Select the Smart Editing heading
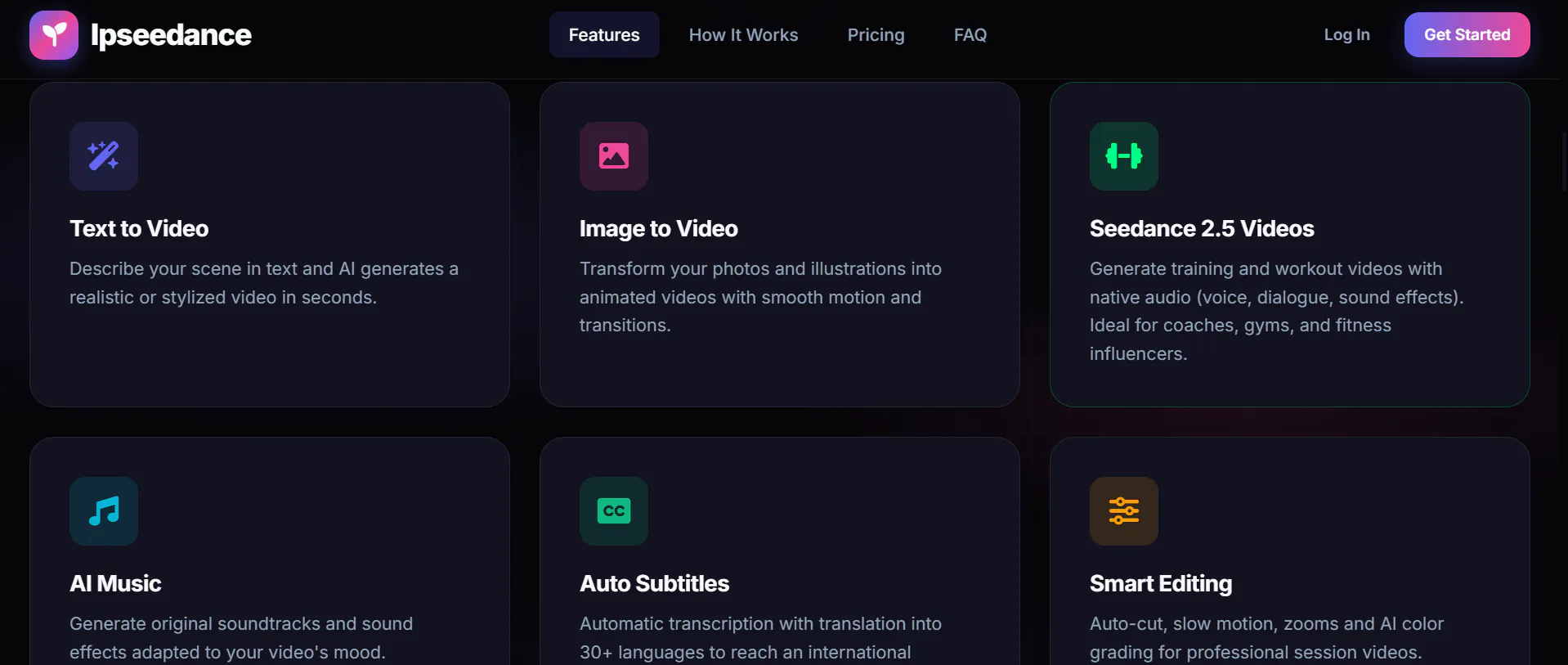 point(1161,584)
